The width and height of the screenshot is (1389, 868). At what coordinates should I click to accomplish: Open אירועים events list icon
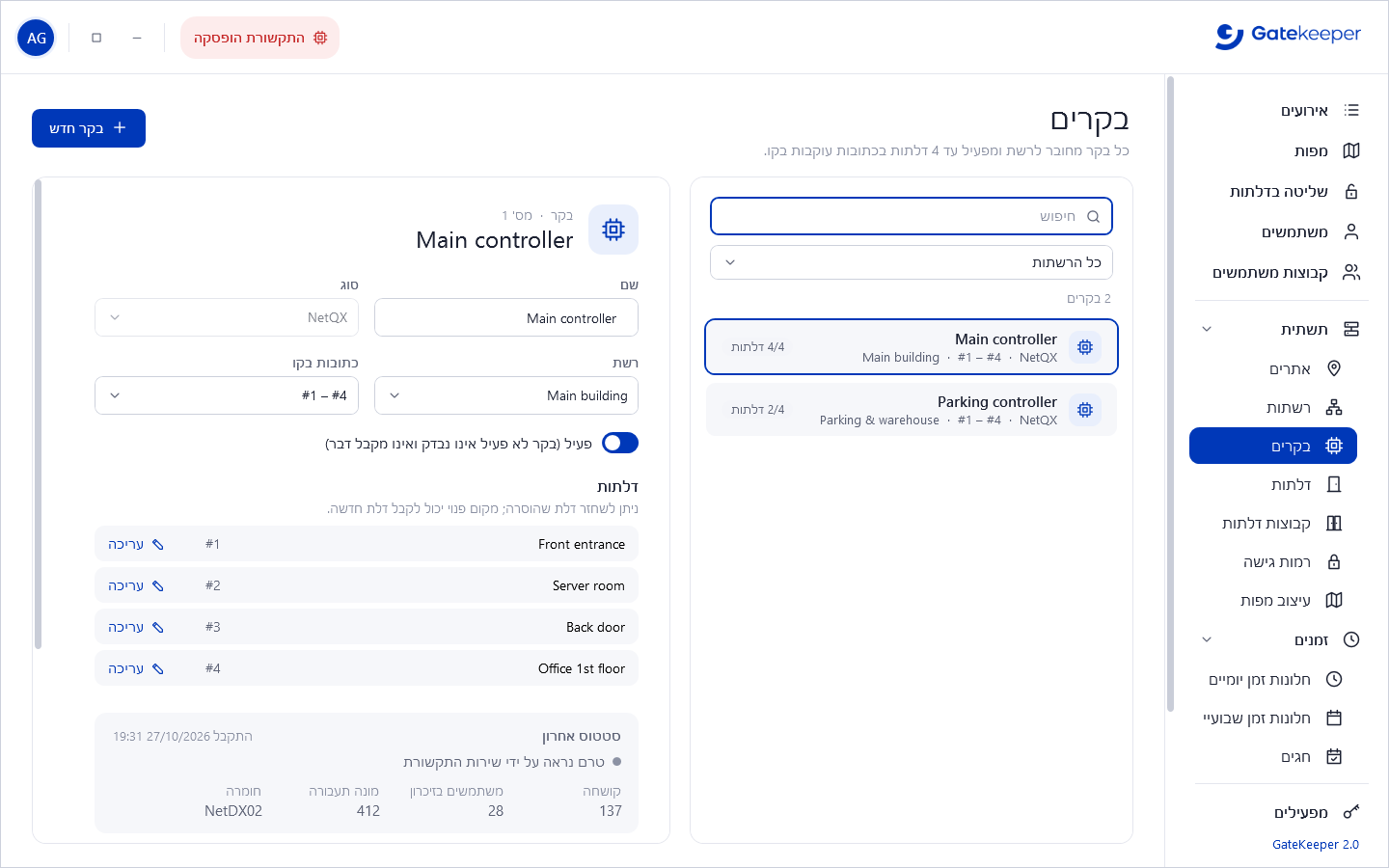click(1351, 110)
